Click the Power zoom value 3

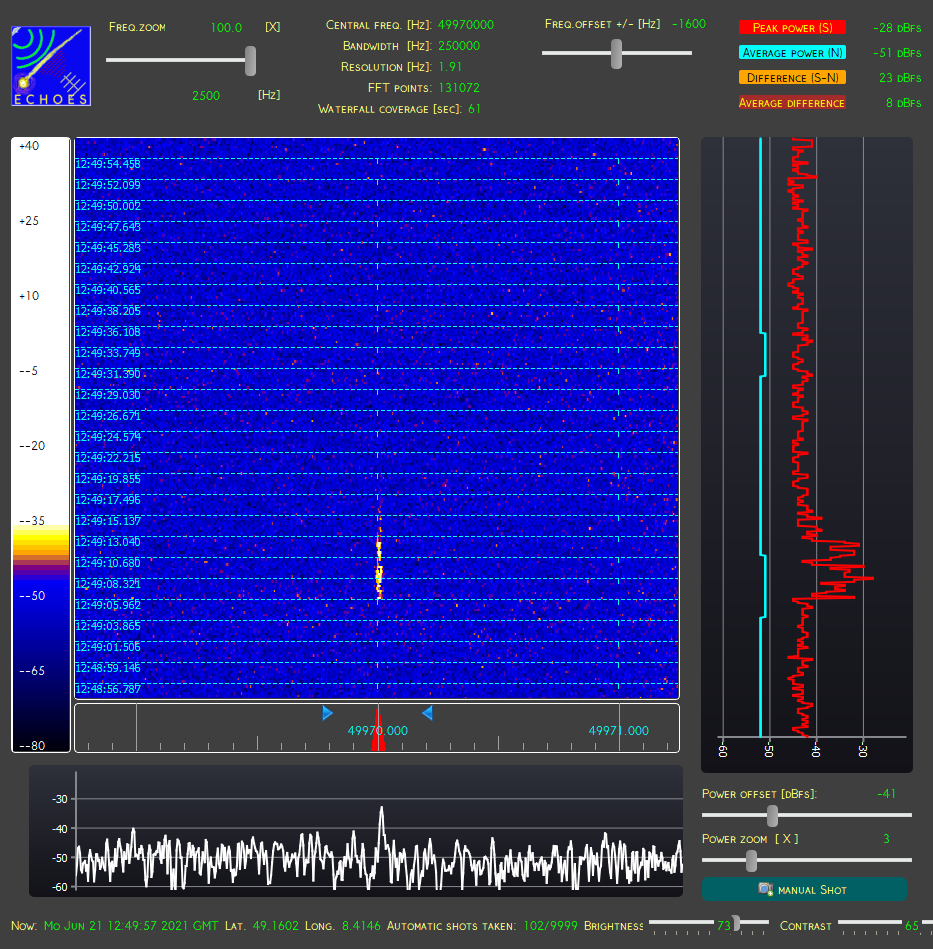coord(886,839)
